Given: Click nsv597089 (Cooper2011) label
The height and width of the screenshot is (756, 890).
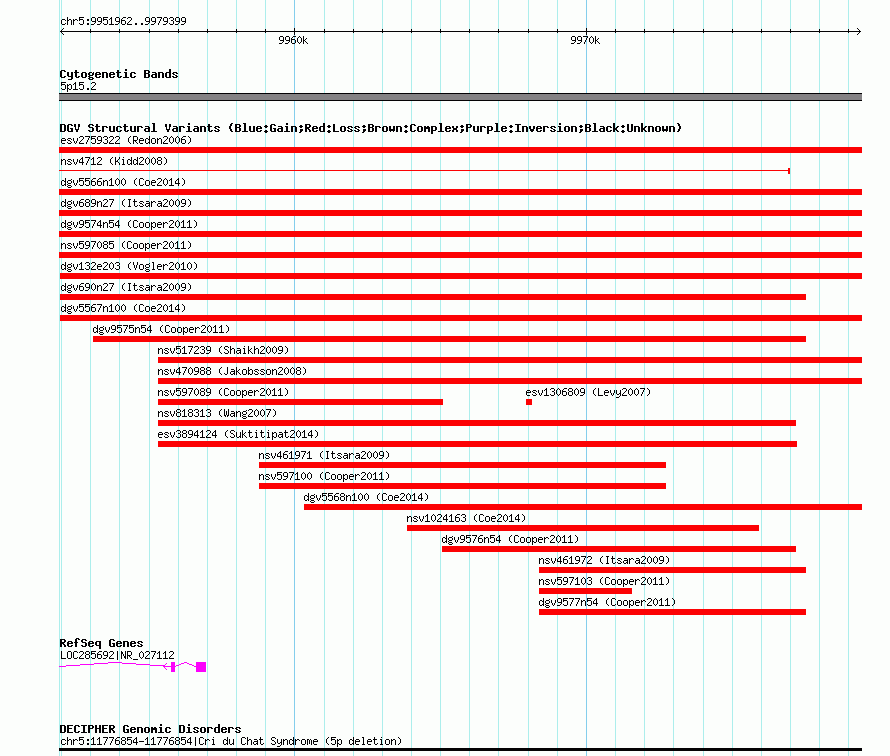Looking at the screenshot, I should click(x=223, y=392).
